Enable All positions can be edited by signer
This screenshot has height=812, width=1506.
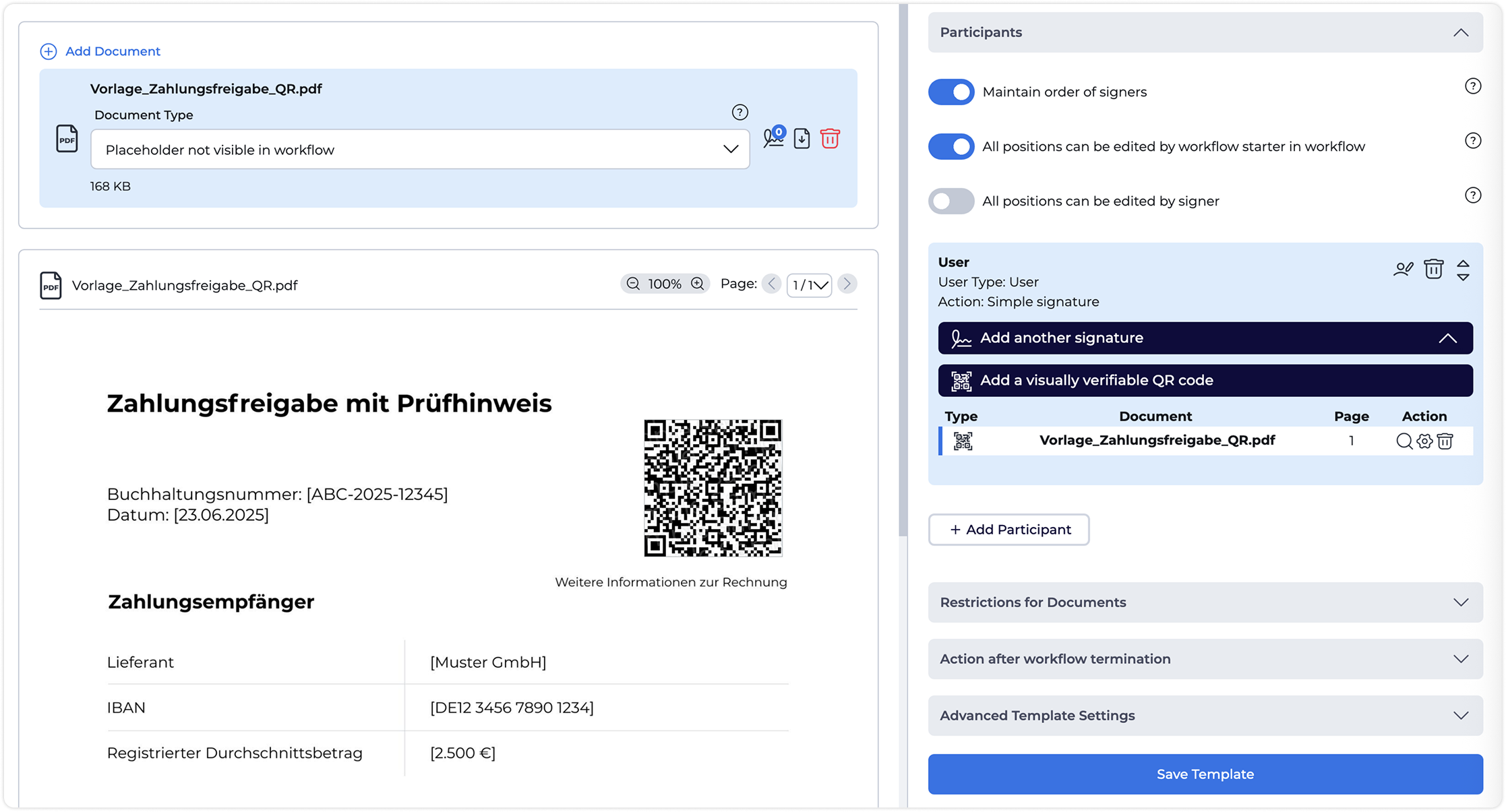pyautogui.click(x=951, y=201)
